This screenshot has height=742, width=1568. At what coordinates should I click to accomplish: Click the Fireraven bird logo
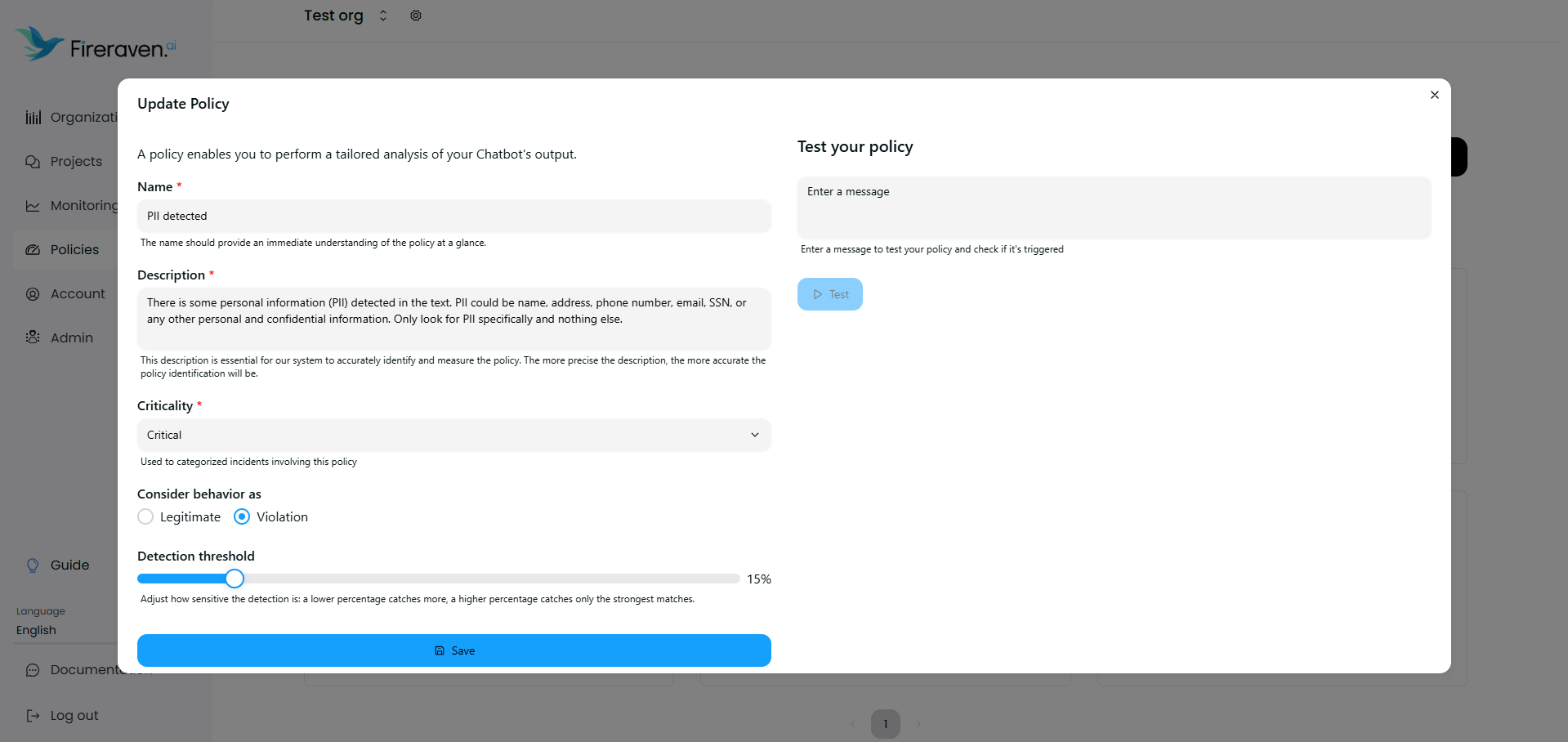pyautogui.click(x=37, y=42)
